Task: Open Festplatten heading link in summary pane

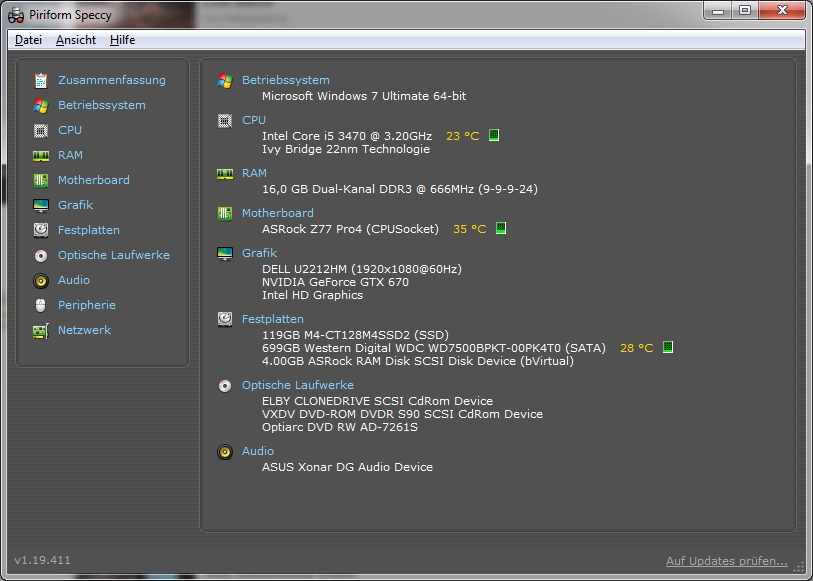Action: click(273, 319)
